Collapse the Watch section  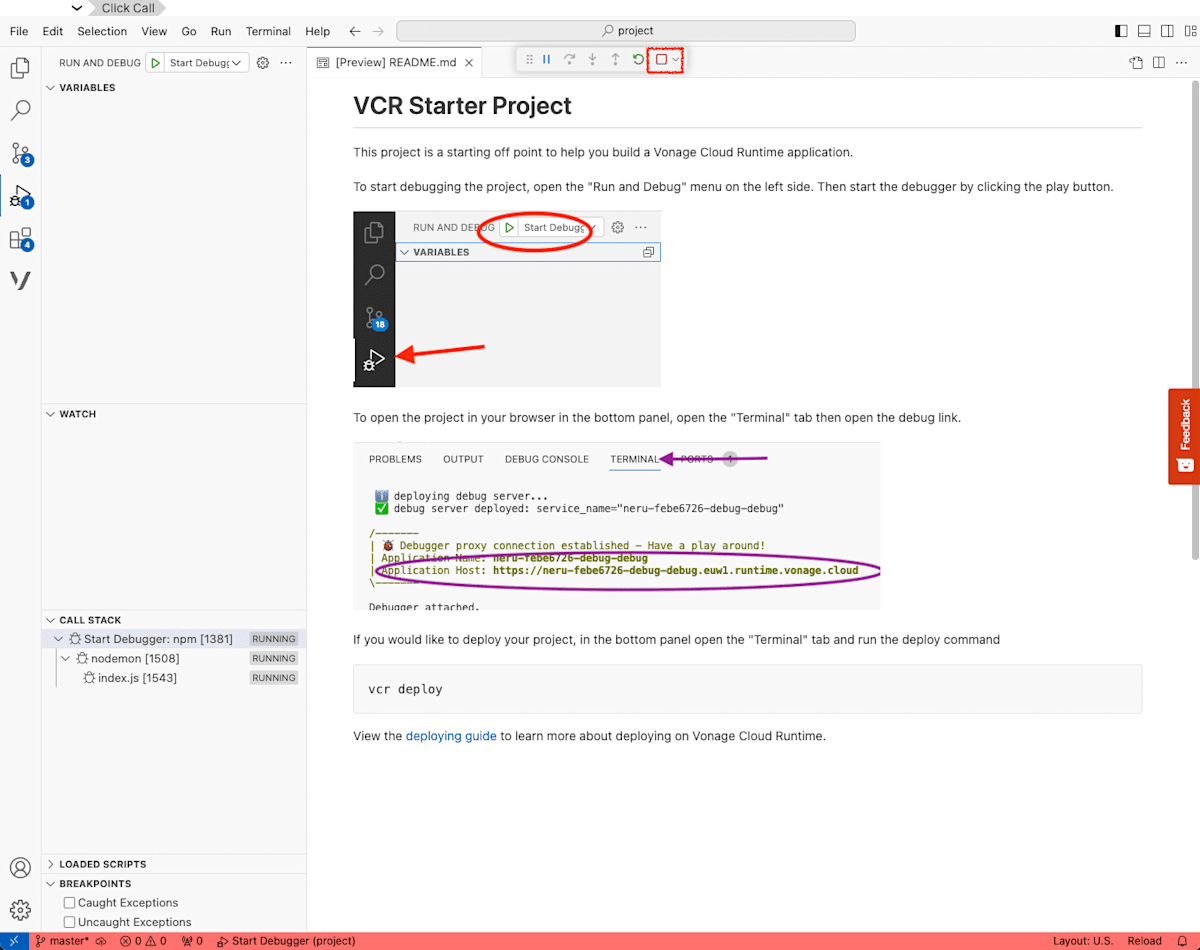pos(51,414)
